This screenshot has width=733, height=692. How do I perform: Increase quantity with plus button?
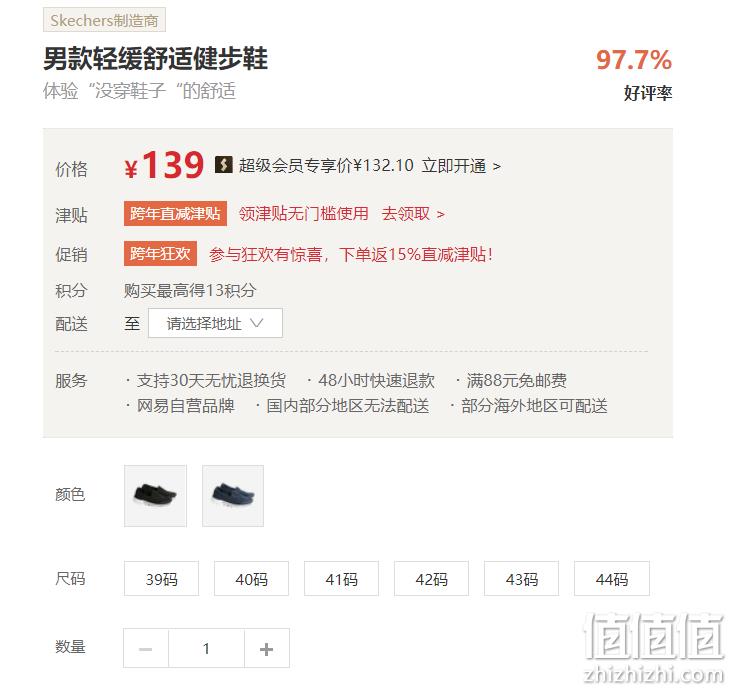(266, 648)
